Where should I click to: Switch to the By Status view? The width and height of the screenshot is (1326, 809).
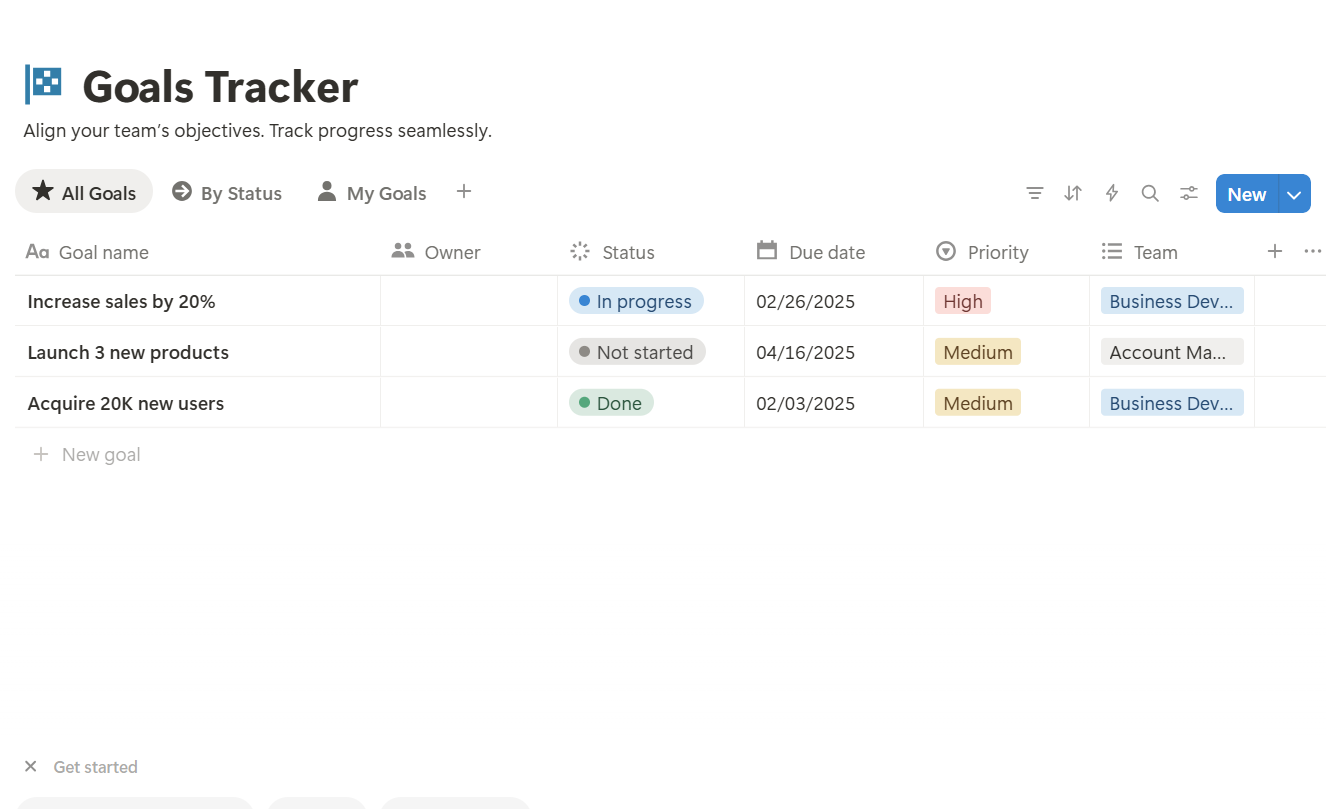pos(227,192)
